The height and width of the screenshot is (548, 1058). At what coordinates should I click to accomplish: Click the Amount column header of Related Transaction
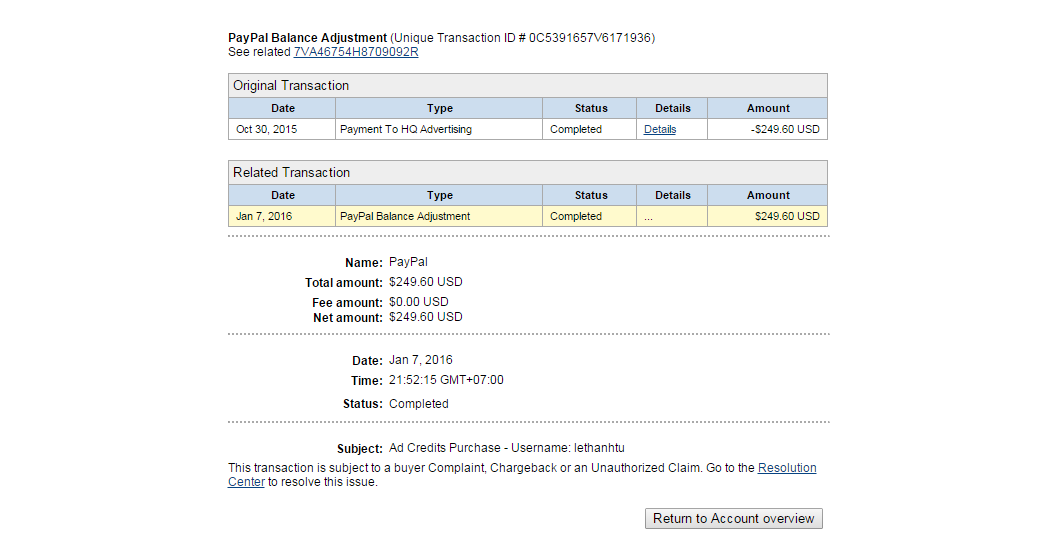(767, 195)
